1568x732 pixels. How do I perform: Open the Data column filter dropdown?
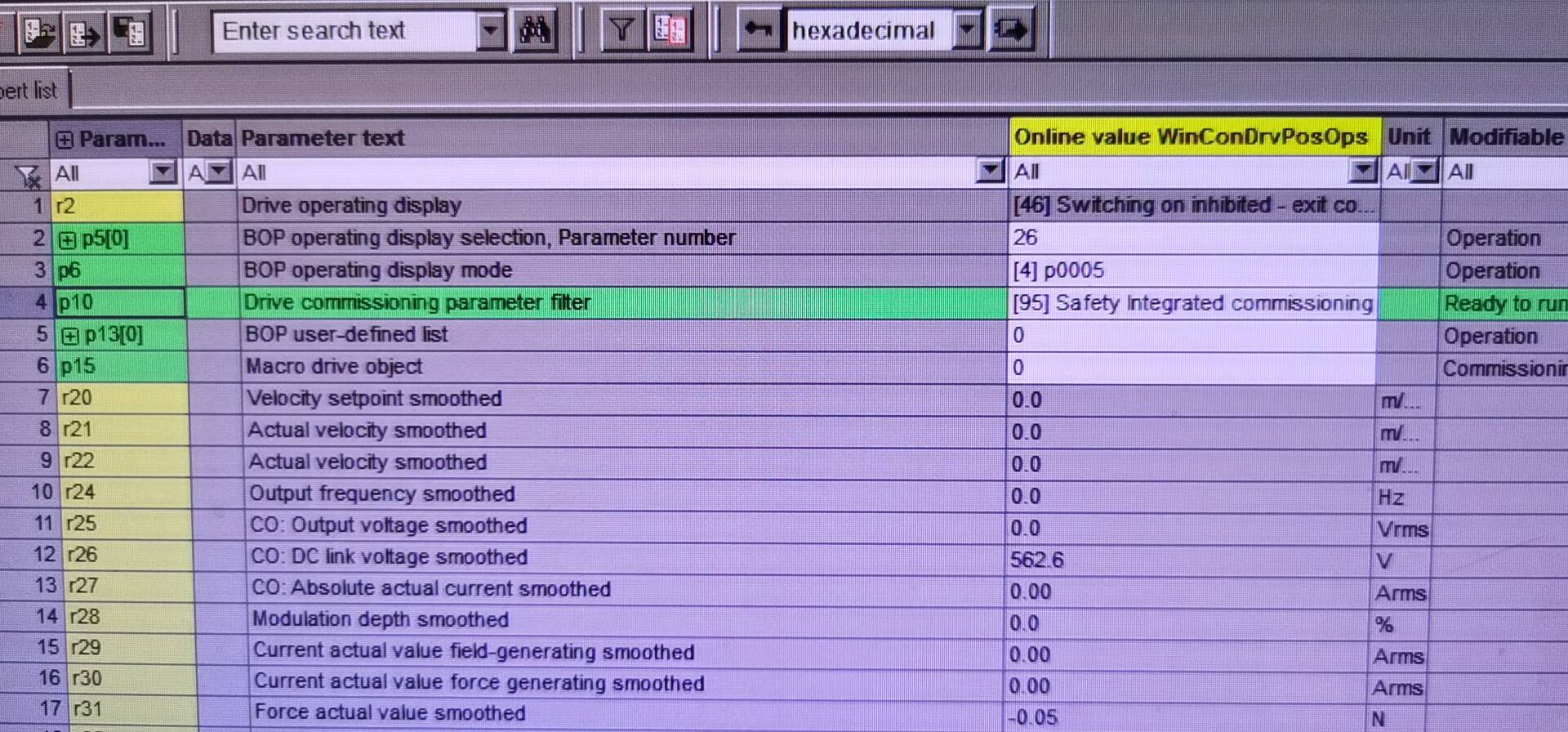(218, 172)
